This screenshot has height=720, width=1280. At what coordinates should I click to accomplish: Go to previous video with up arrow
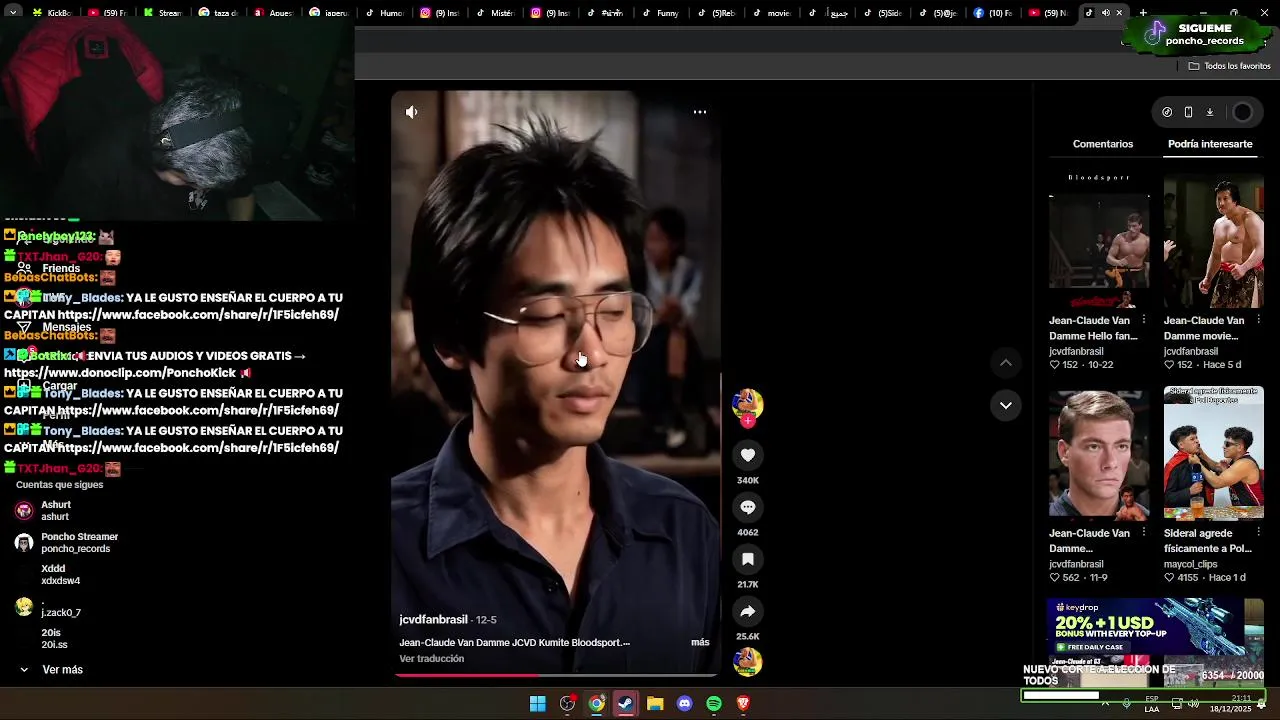point(1006,362)
